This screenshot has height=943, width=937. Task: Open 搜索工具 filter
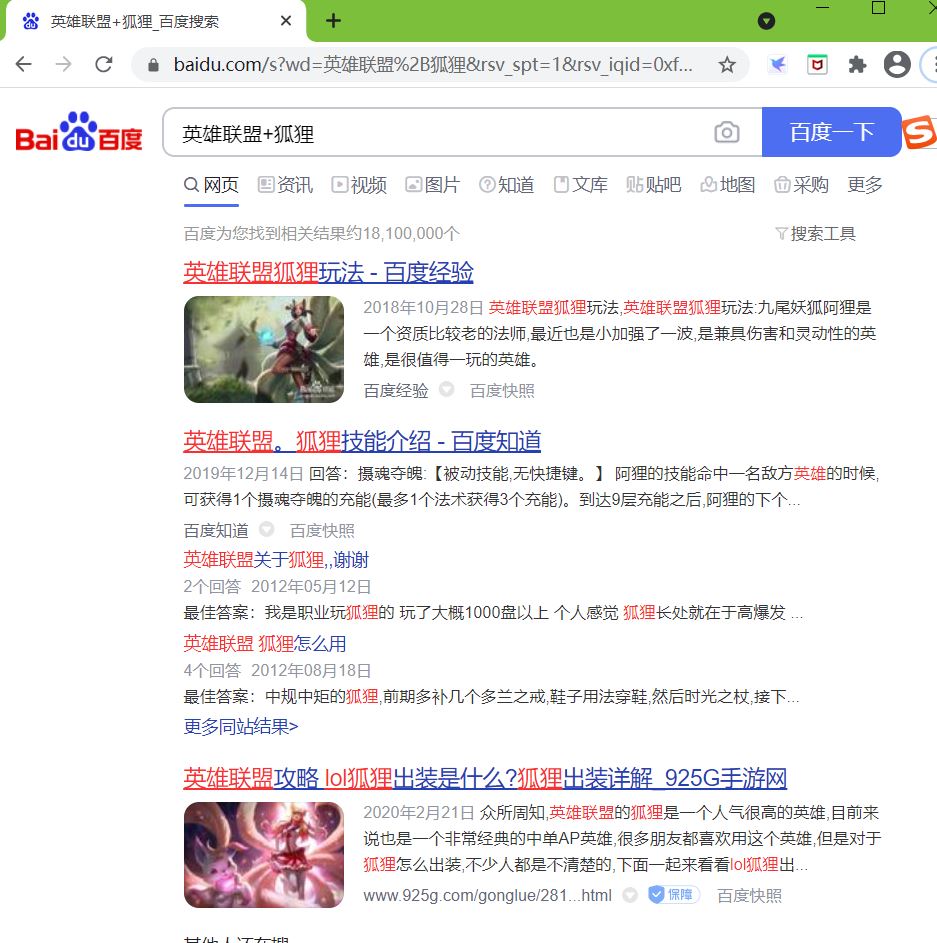coord(816,233)
